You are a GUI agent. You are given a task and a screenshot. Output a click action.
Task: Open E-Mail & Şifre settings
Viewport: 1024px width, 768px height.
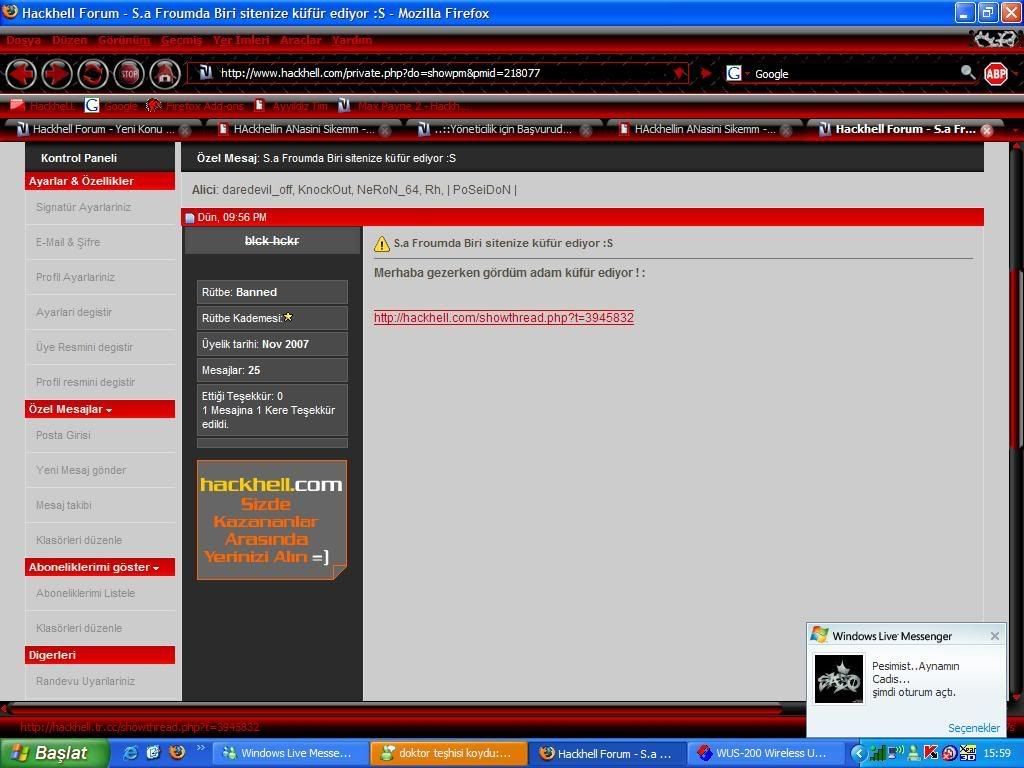click(68, 242)
